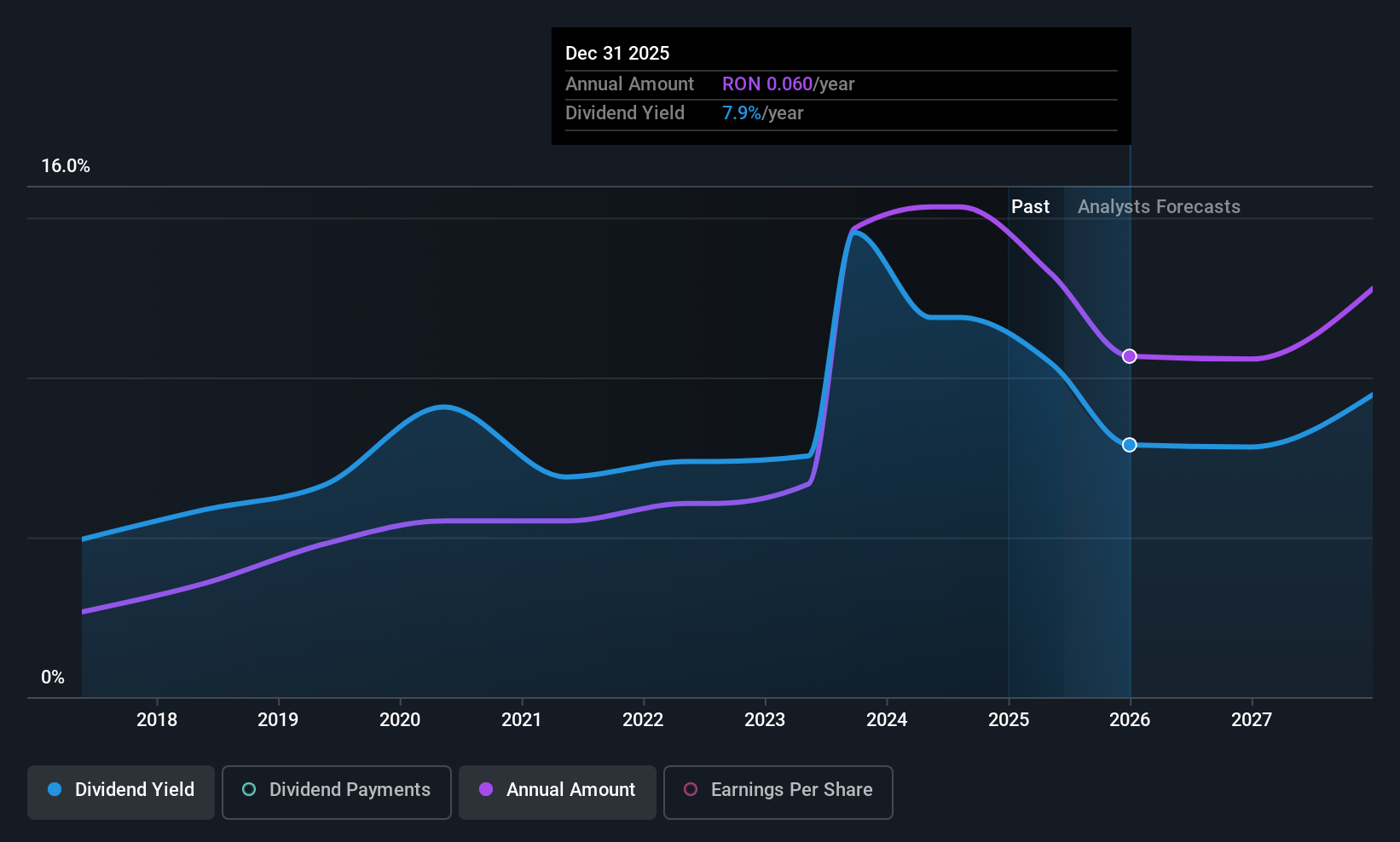This screenshot has height=842, width=1400.
Task: Click the RON 0.060/year tooltip value
Action: pos(788,84)
